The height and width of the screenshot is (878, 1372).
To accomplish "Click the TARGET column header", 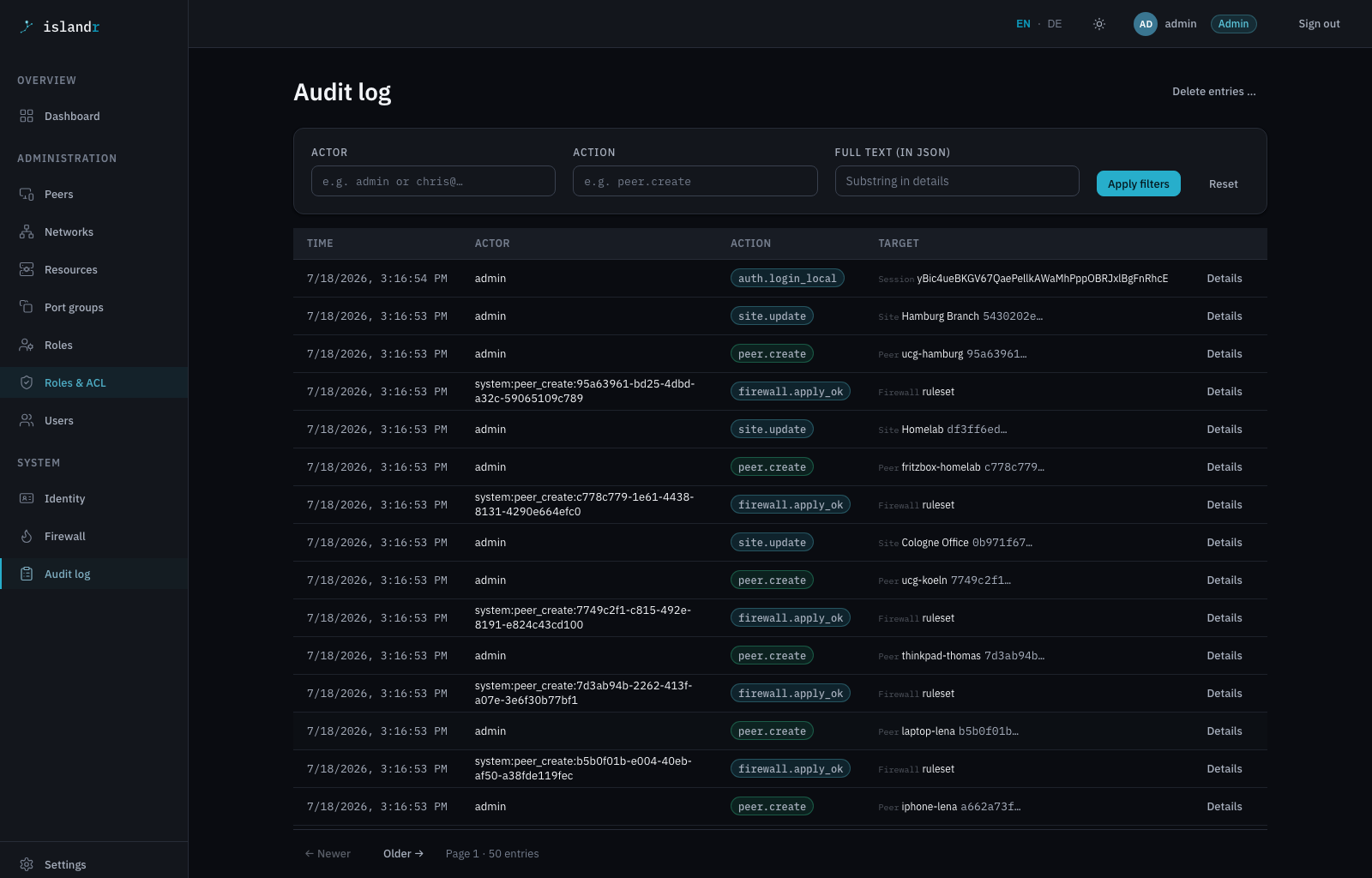I will [x=899, y=244].
